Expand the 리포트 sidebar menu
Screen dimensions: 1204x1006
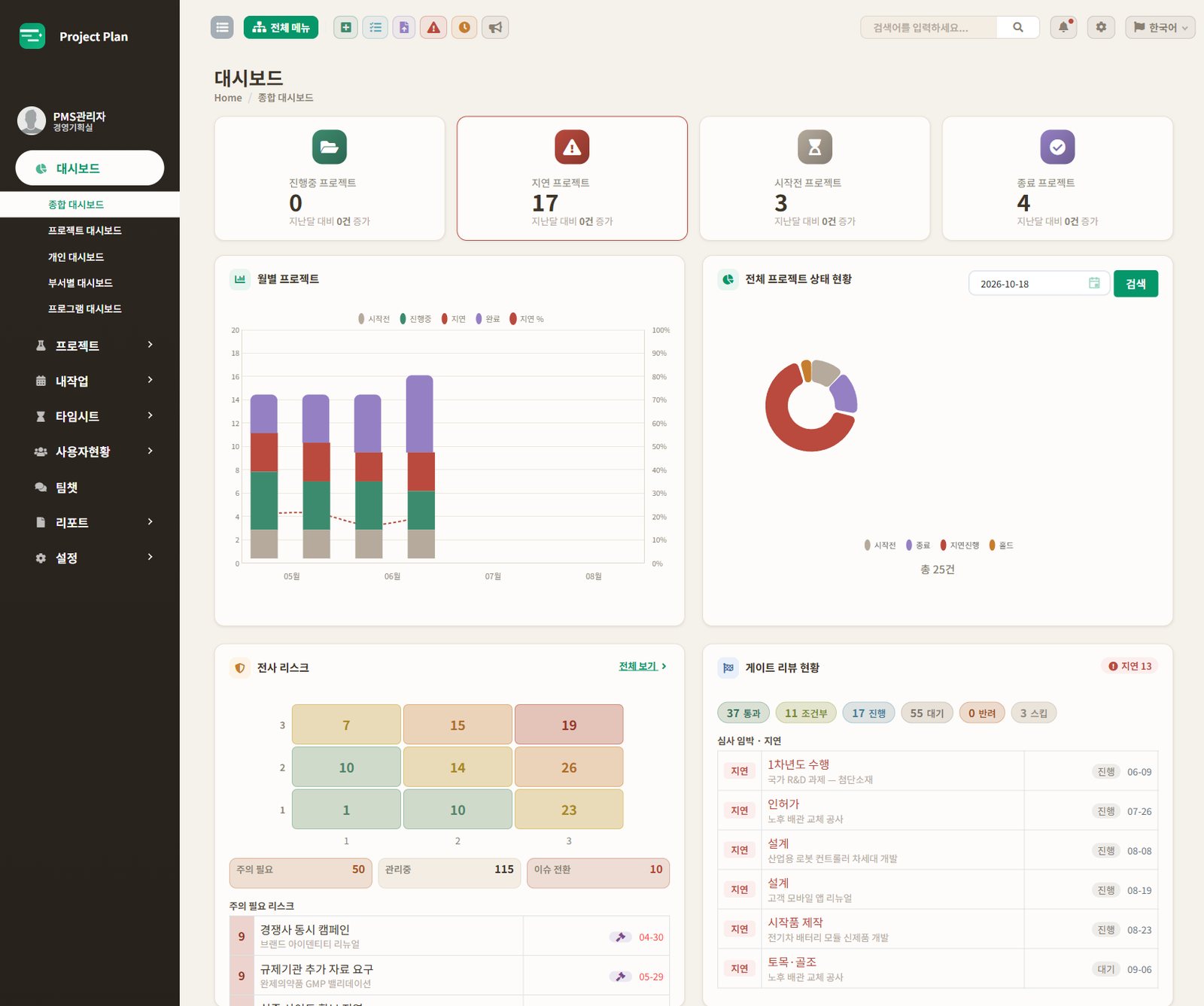[94, 522]
